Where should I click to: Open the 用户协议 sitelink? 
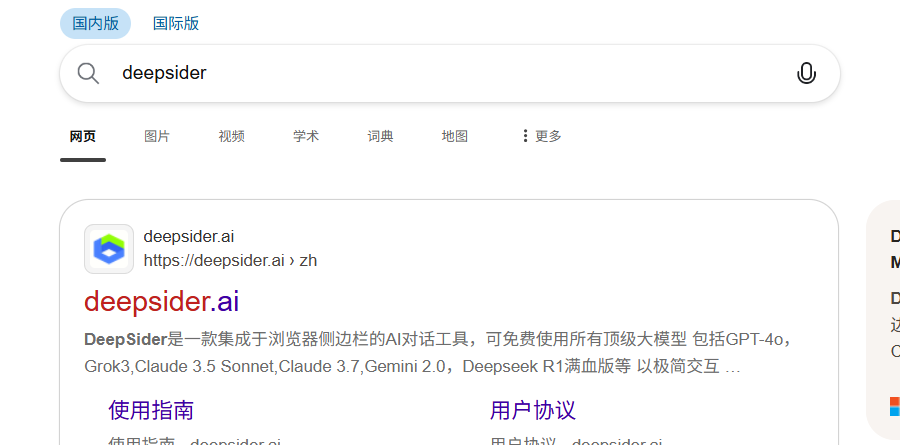[x=533, y=410]
